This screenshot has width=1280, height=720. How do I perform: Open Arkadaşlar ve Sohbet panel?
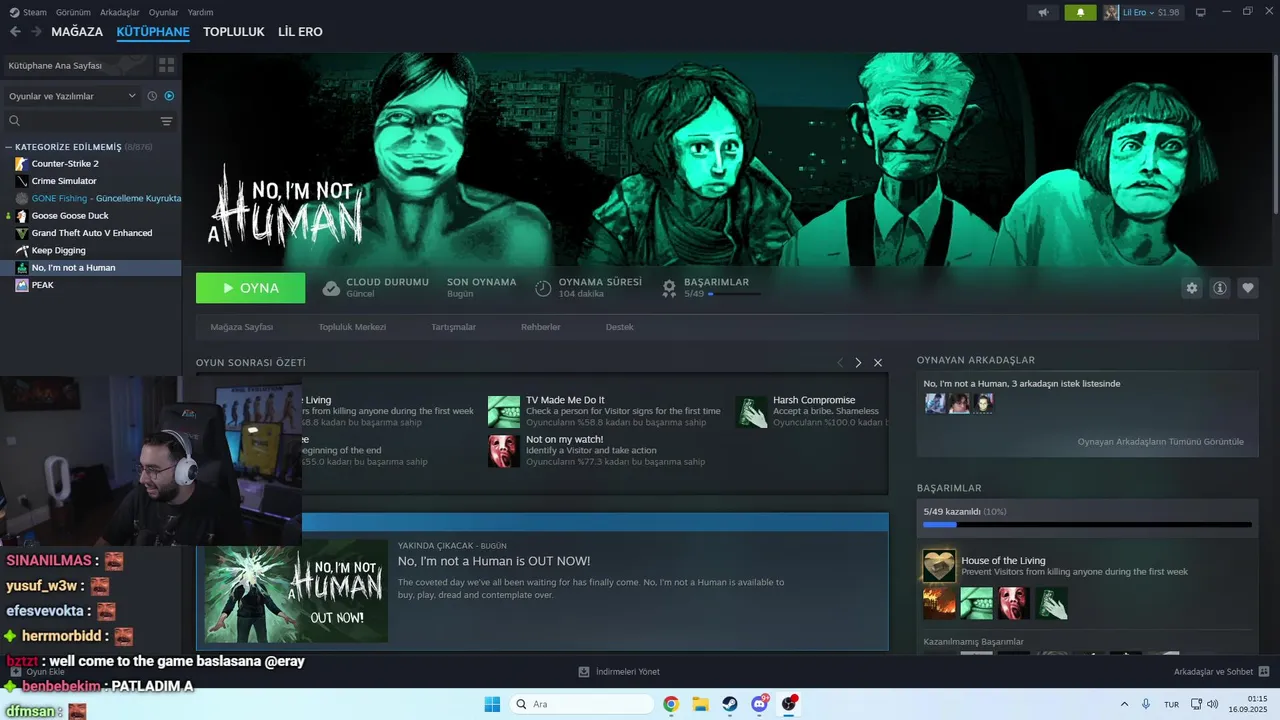(x=1222, y=672)
